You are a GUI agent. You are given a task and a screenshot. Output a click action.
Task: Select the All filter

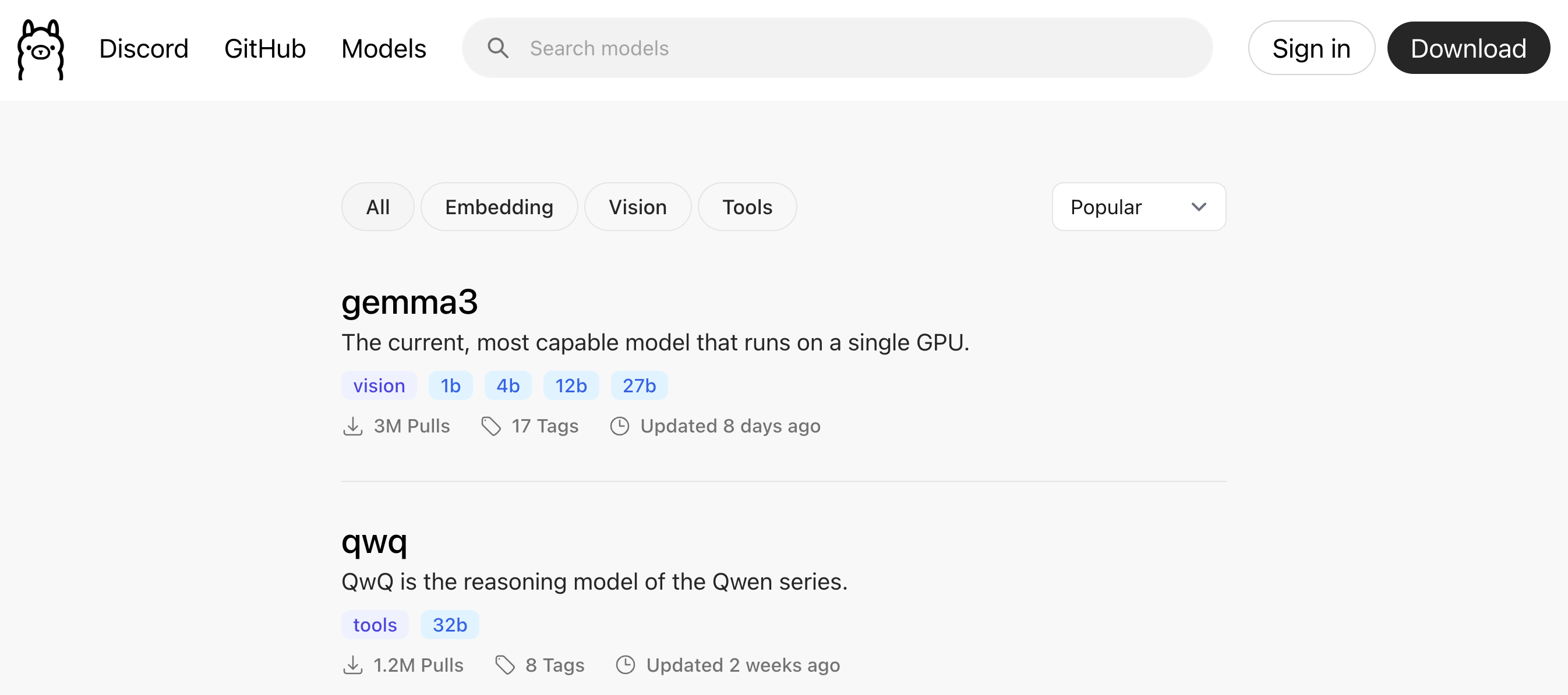pyautogui.click(x=377, y=207)
